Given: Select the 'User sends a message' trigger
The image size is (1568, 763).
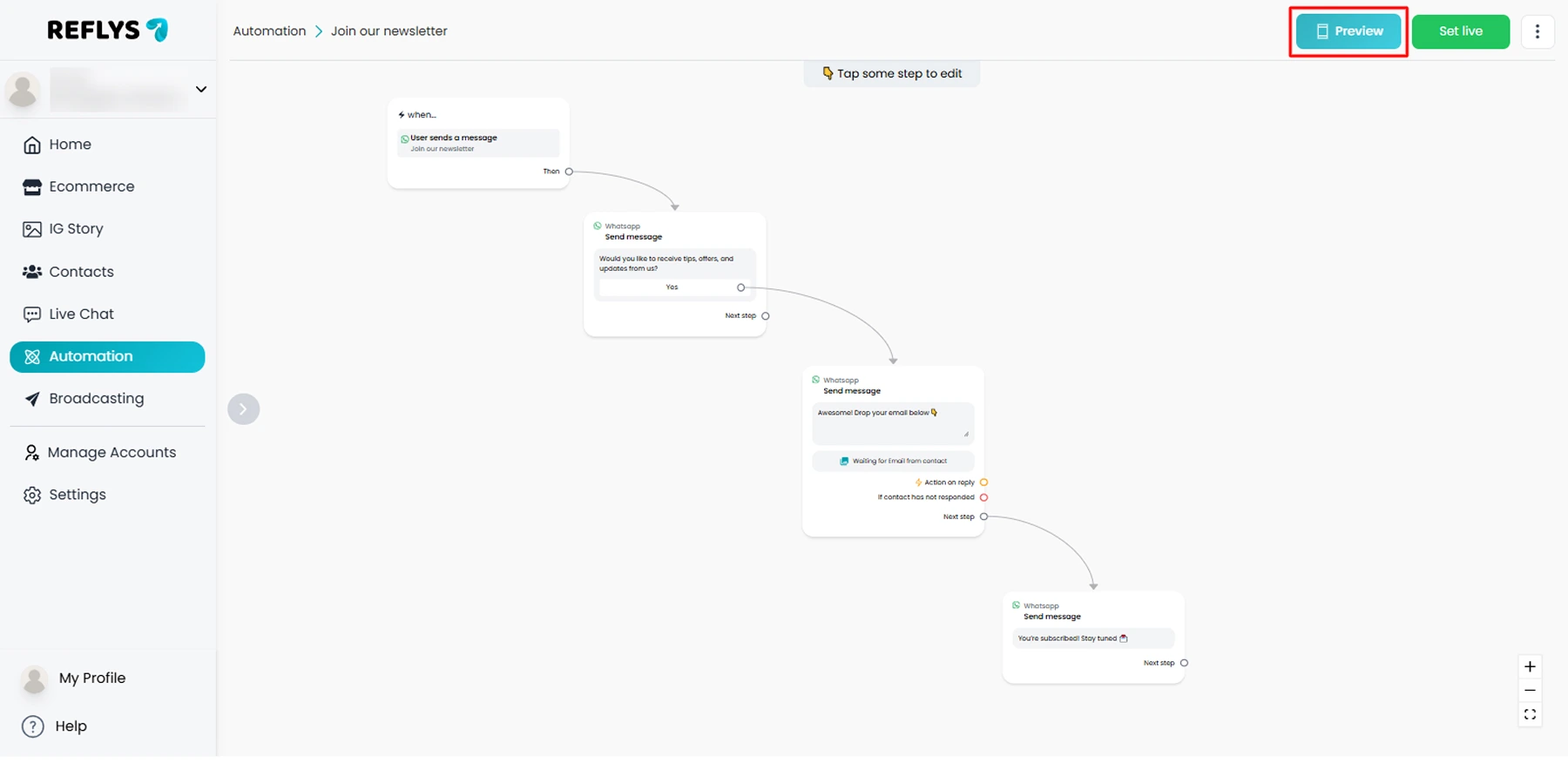Looking at the screenshot, I should (x=477, y=143).
